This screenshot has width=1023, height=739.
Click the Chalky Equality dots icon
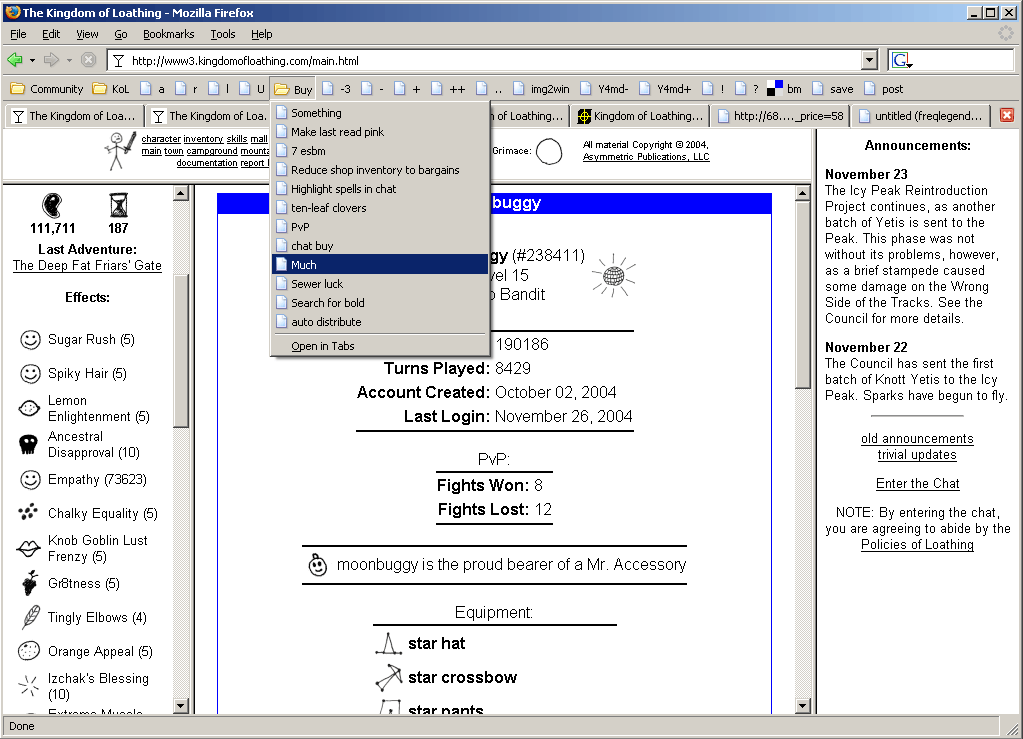point(28,513)
